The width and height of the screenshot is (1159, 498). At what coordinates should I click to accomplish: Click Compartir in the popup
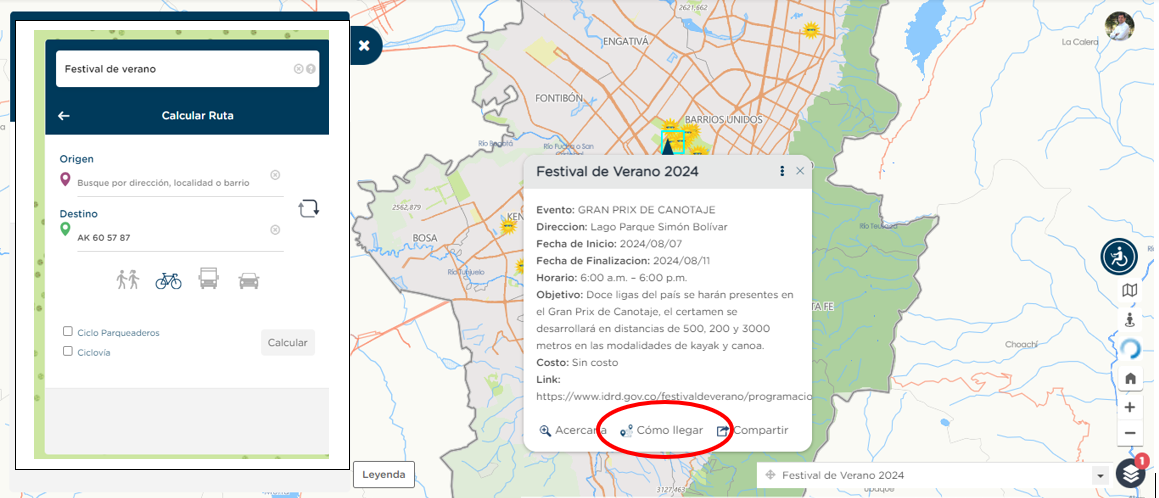(x=753, y=430)
